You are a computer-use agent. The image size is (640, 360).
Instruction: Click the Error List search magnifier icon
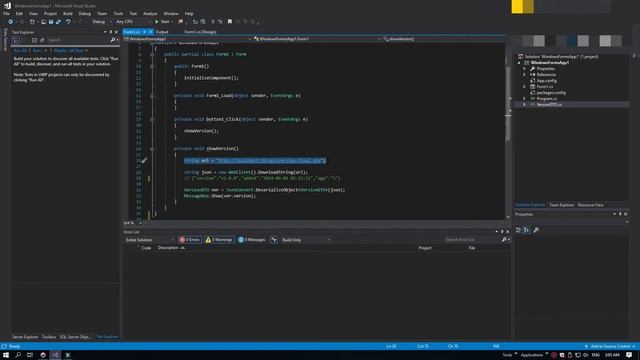coord(504,240)
